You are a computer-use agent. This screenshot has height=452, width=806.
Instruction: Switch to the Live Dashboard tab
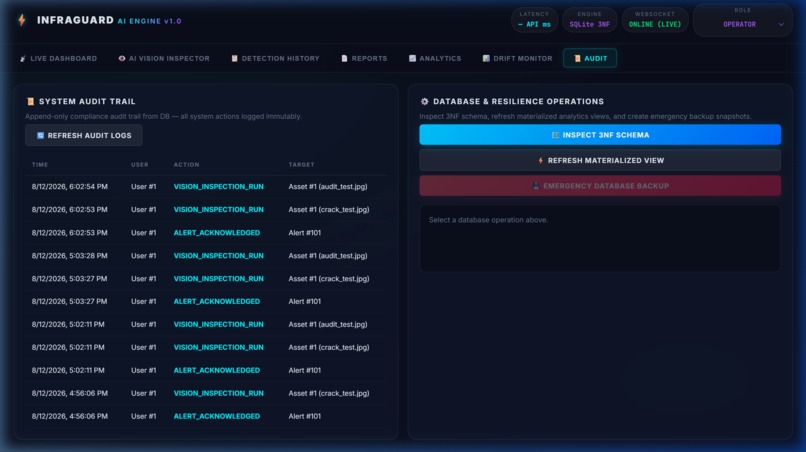59,59
